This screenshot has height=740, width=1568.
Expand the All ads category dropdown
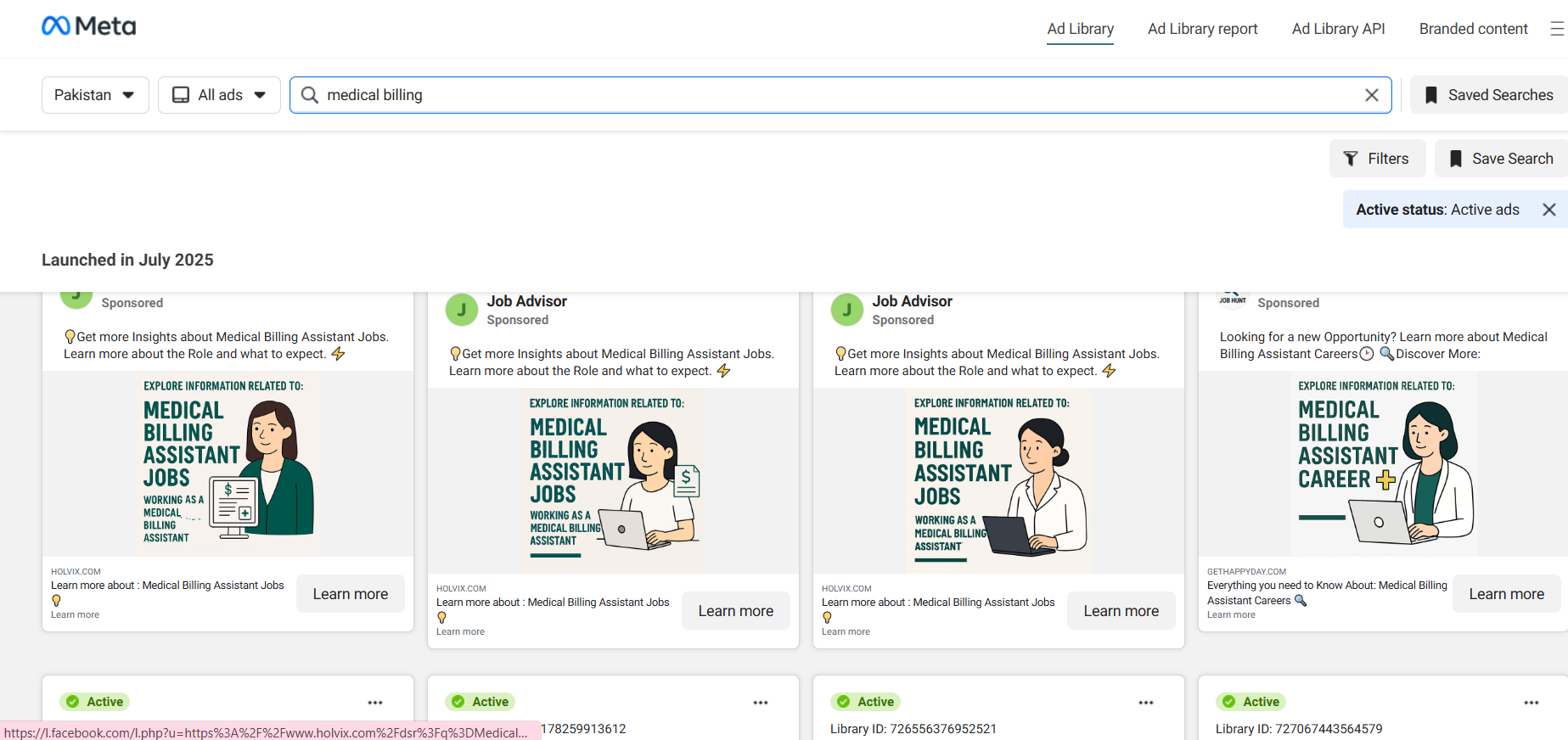point(219,95)
